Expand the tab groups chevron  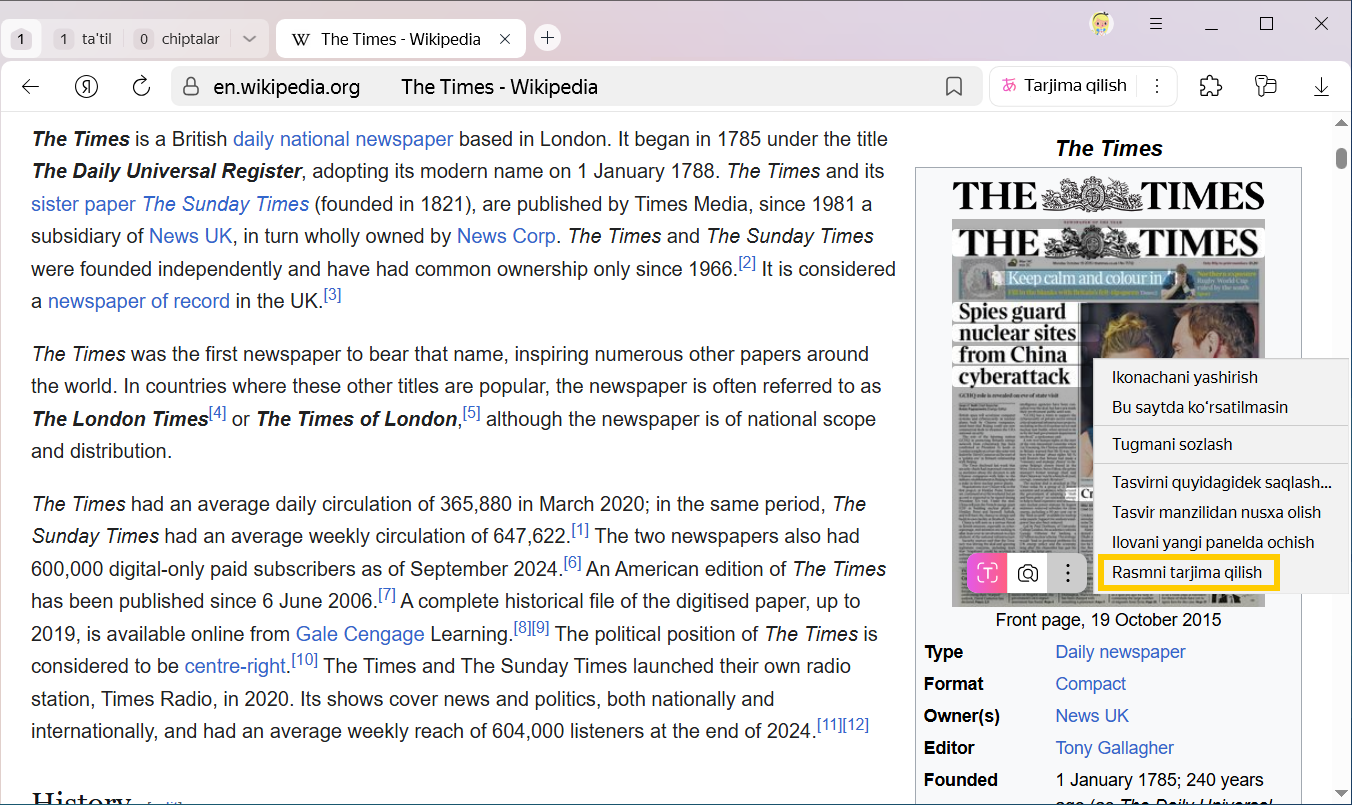250,39
